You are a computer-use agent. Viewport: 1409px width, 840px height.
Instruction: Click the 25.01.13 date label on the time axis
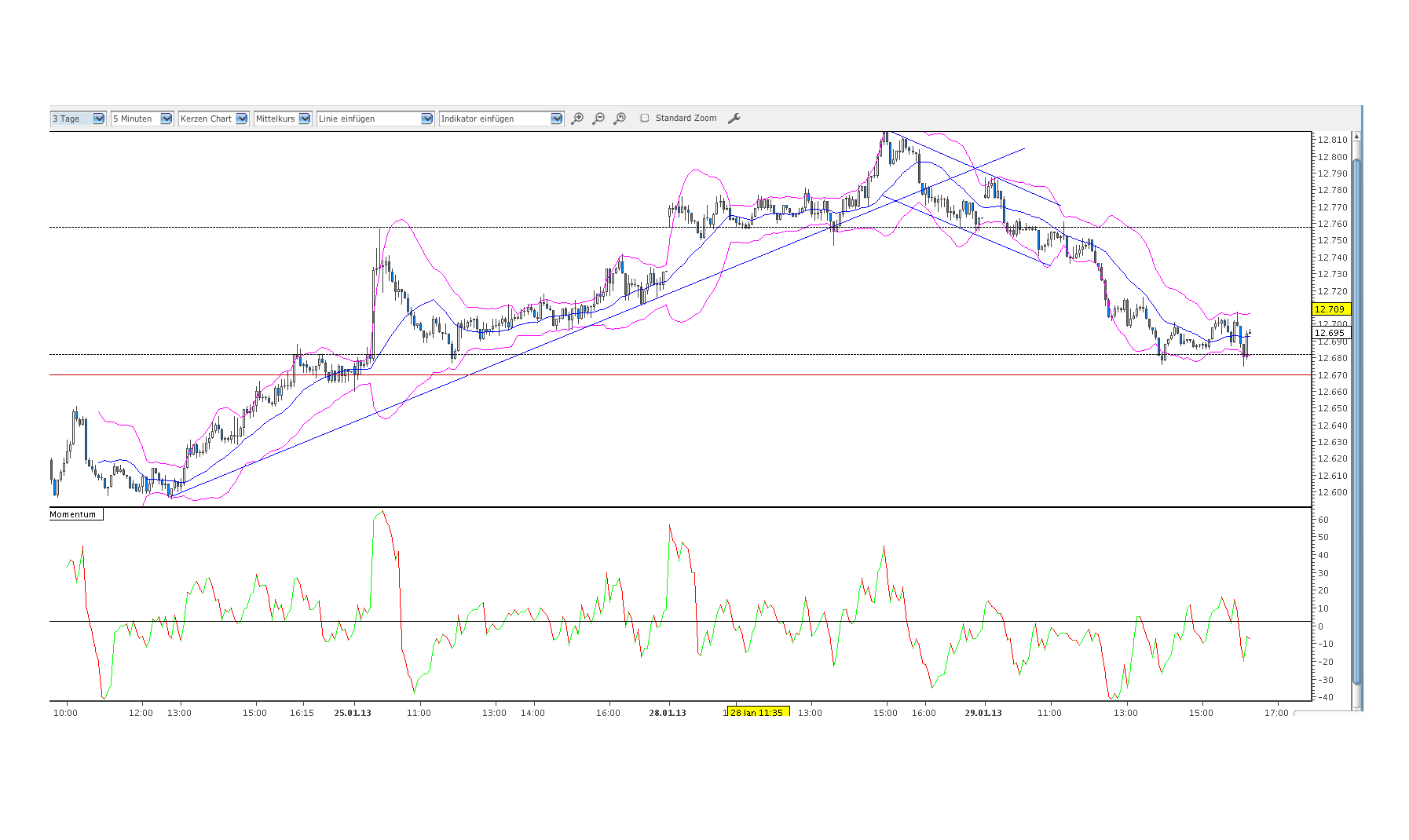click(352, 713)
